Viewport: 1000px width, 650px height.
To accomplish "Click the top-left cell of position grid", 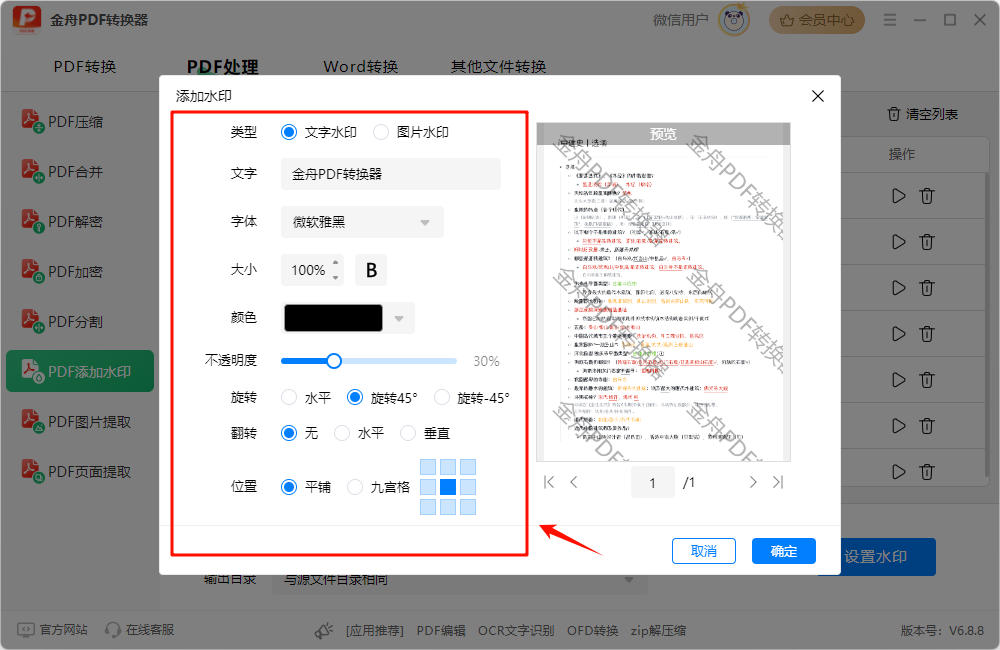I will (428, 467).
